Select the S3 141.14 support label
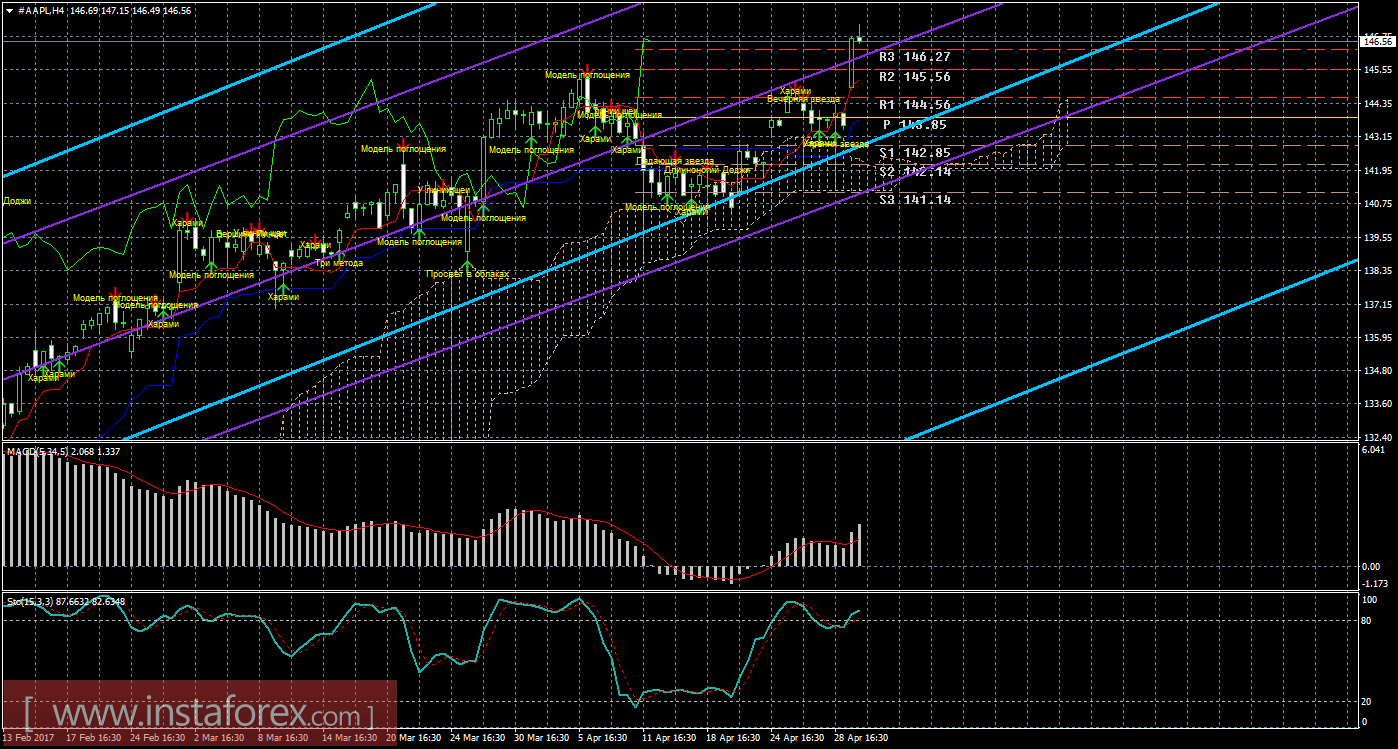1398x749 pixels. (x=914, y=200)
